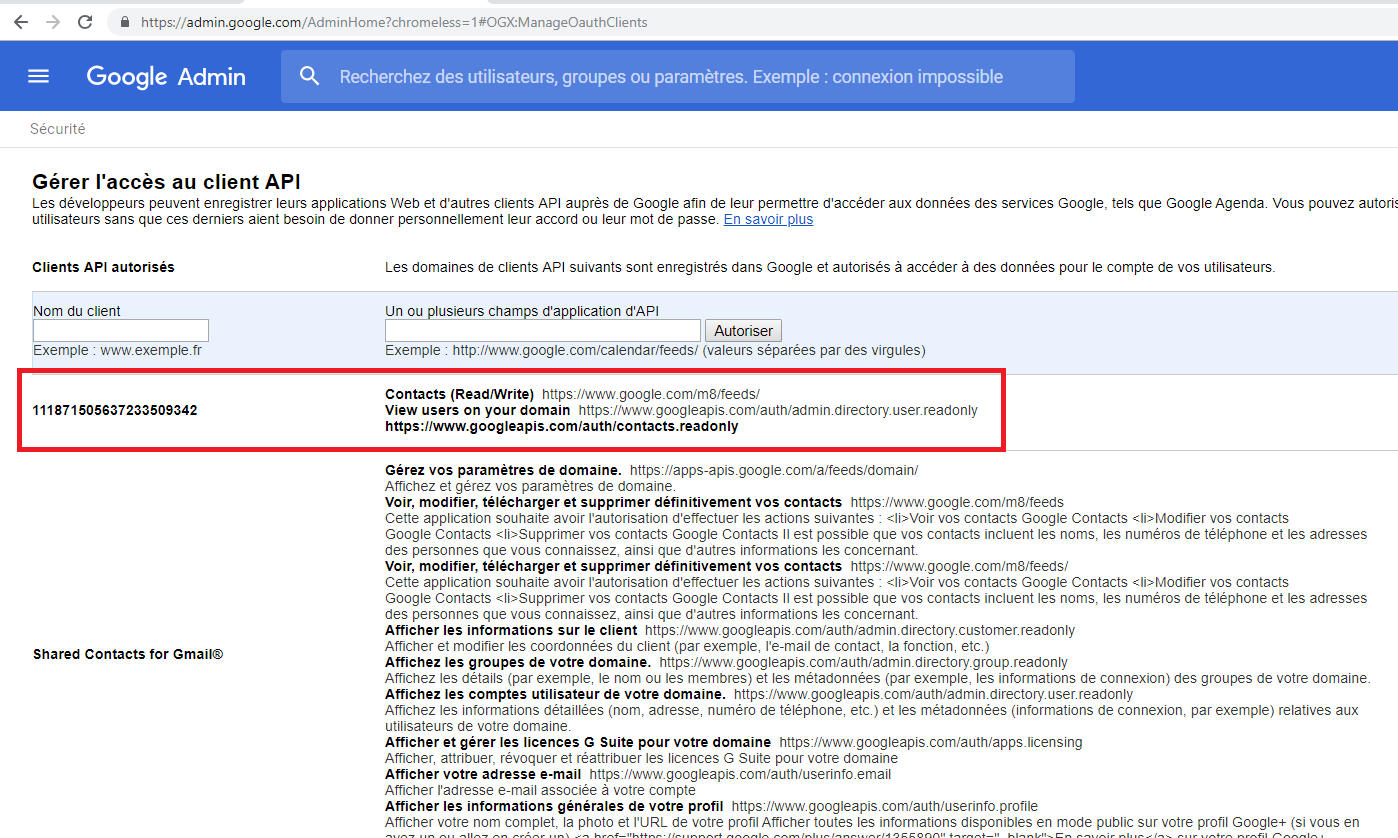This screenshot has height=838, width=1398.
Task: Click the search magnifier icon
Action: [x=309, y=75]
